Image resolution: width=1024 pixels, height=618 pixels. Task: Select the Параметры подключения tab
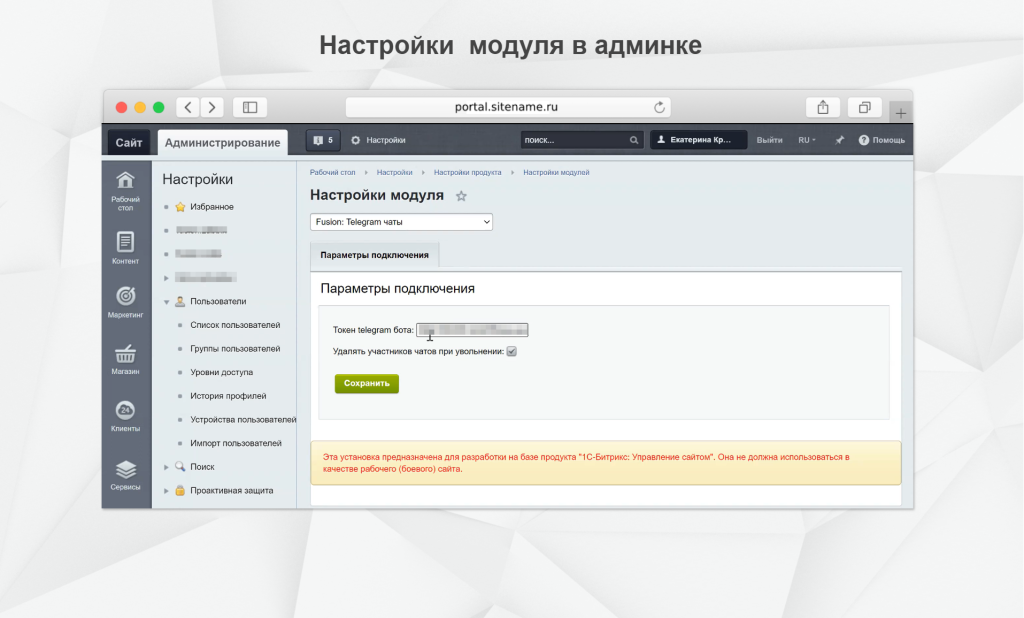374,255
